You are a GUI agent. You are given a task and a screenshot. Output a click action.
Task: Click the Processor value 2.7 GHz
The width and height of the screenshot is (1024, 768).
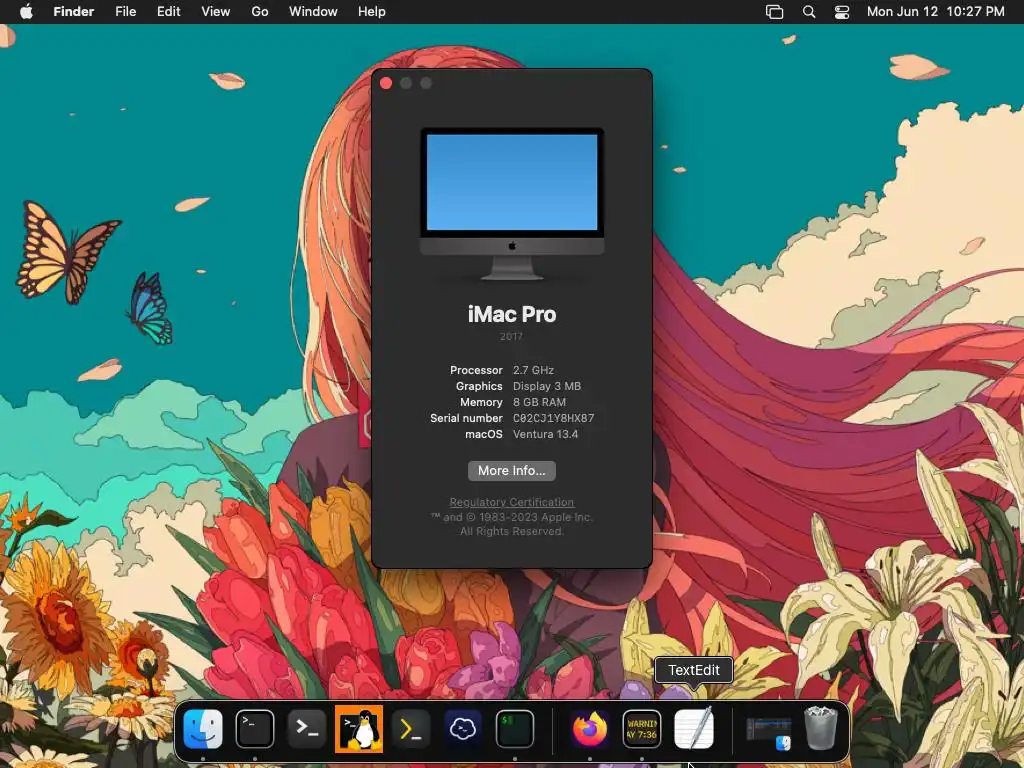(534, 370)
